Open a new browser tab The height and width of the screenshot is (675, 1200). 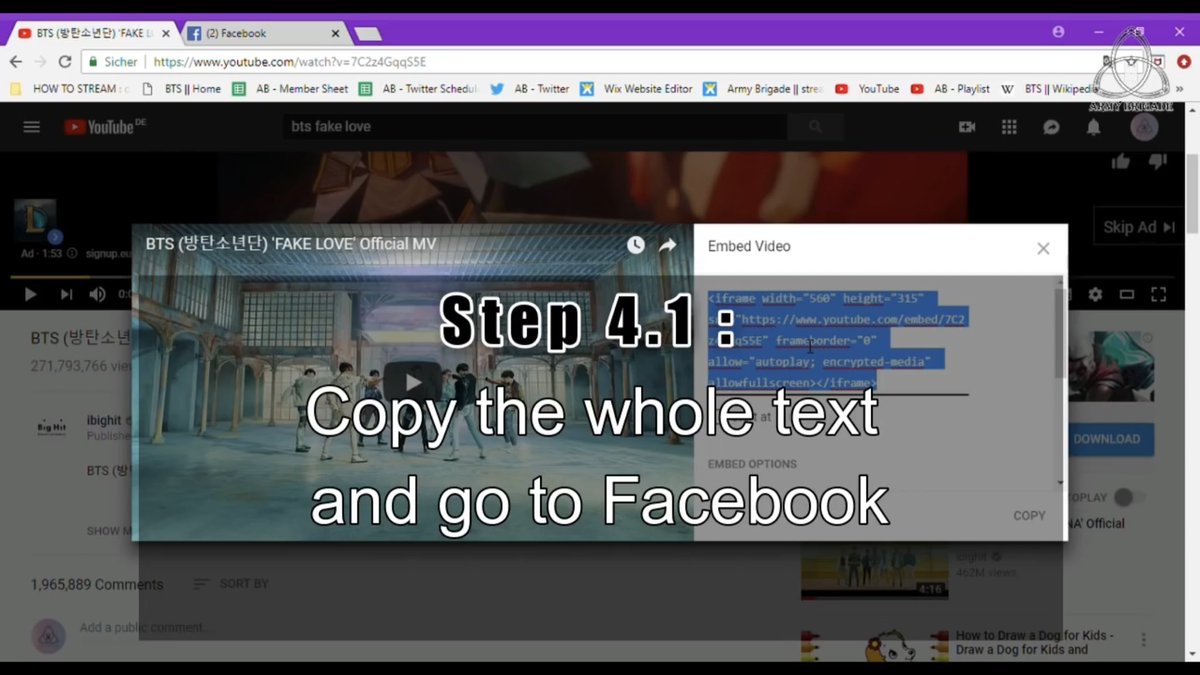coord(368,34)
